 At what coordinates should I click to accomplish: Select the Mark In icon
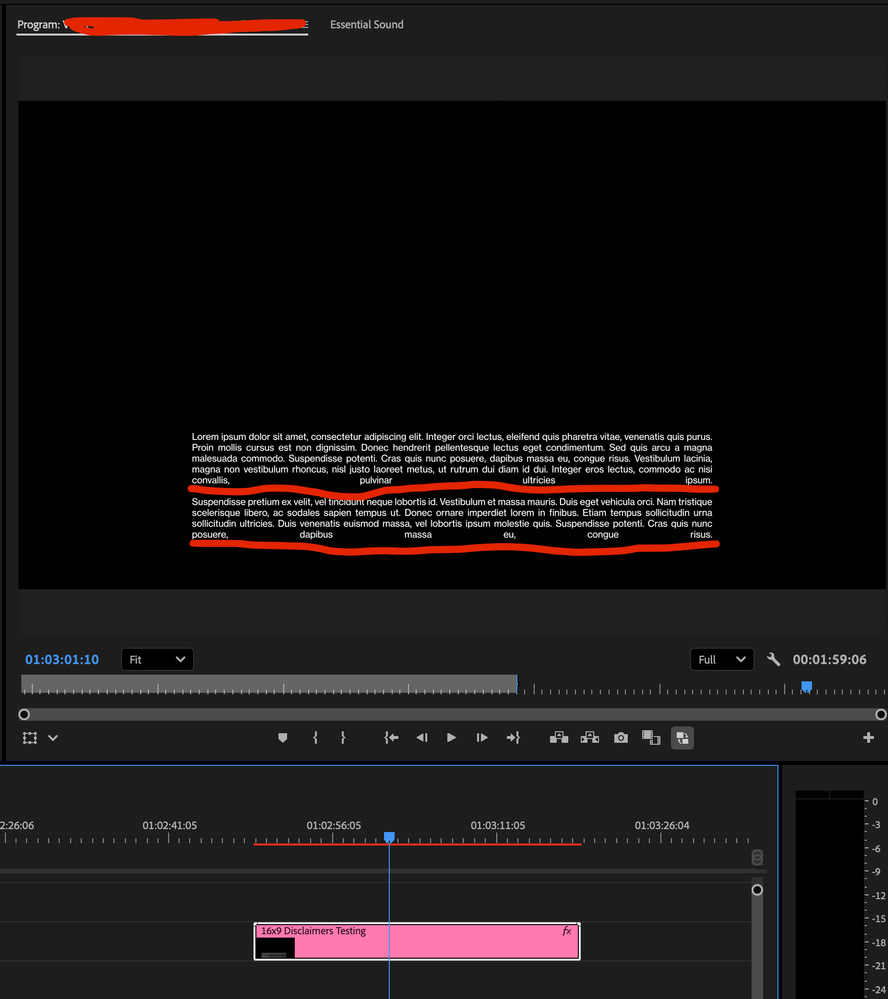(x=316, y=737)
